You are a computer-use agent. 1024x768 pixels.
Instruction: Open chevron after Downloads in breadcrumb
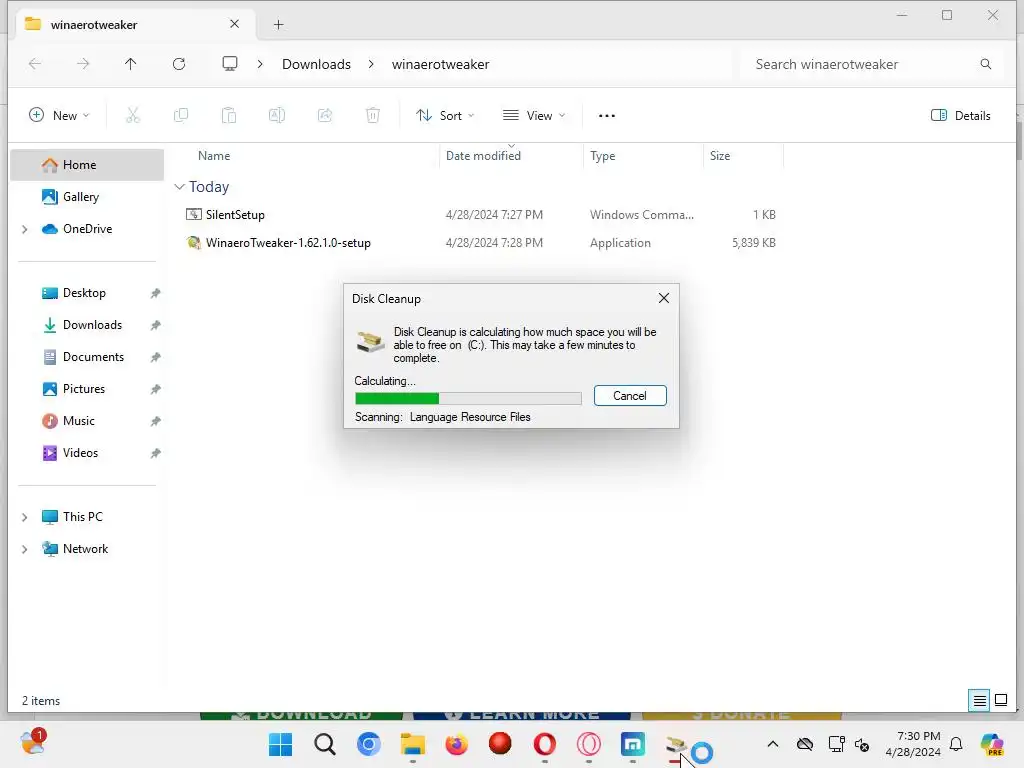(x=371, y=64)
